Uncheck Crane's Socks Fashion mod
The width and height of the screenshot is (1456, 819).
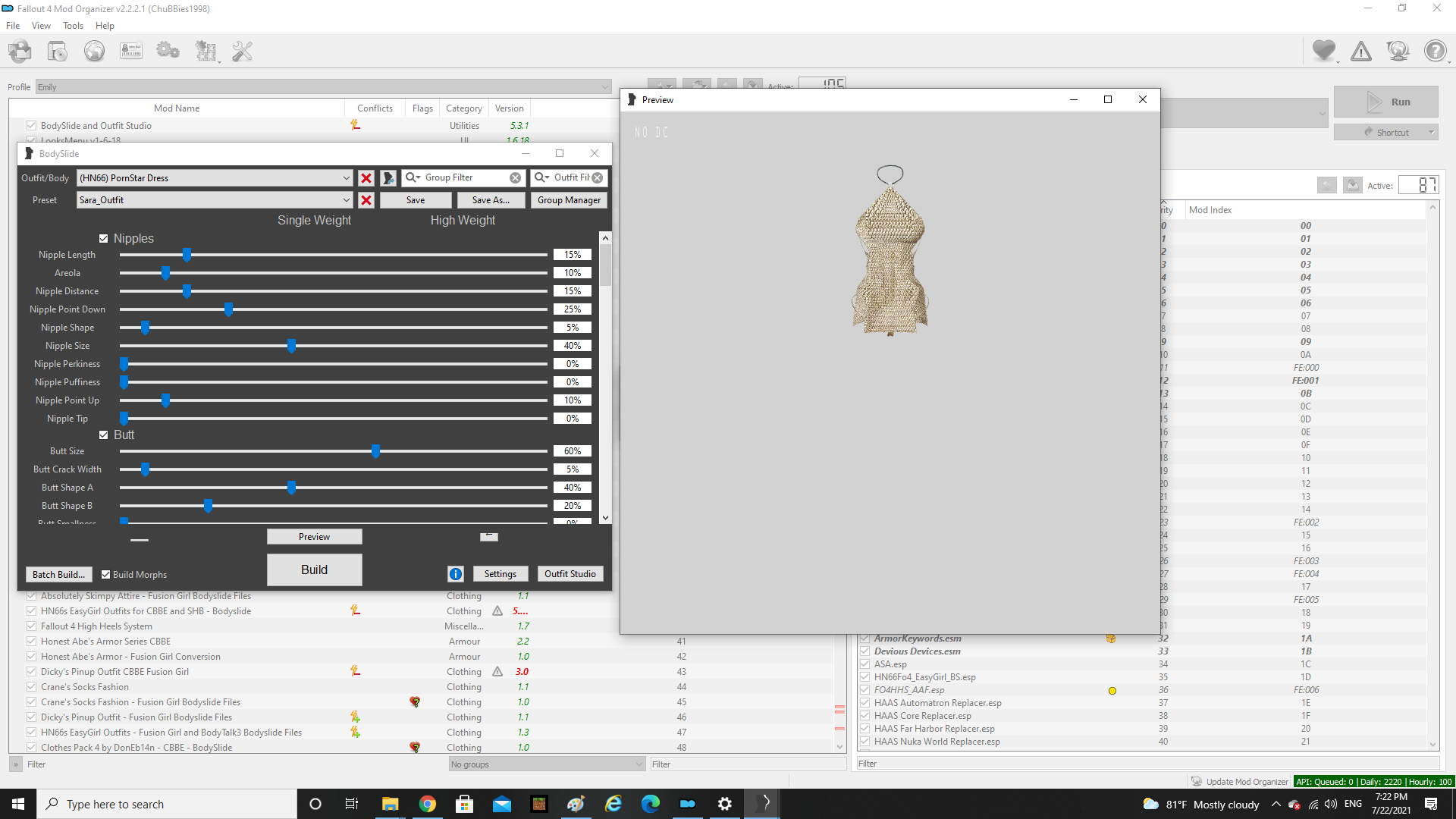(31, 687)
